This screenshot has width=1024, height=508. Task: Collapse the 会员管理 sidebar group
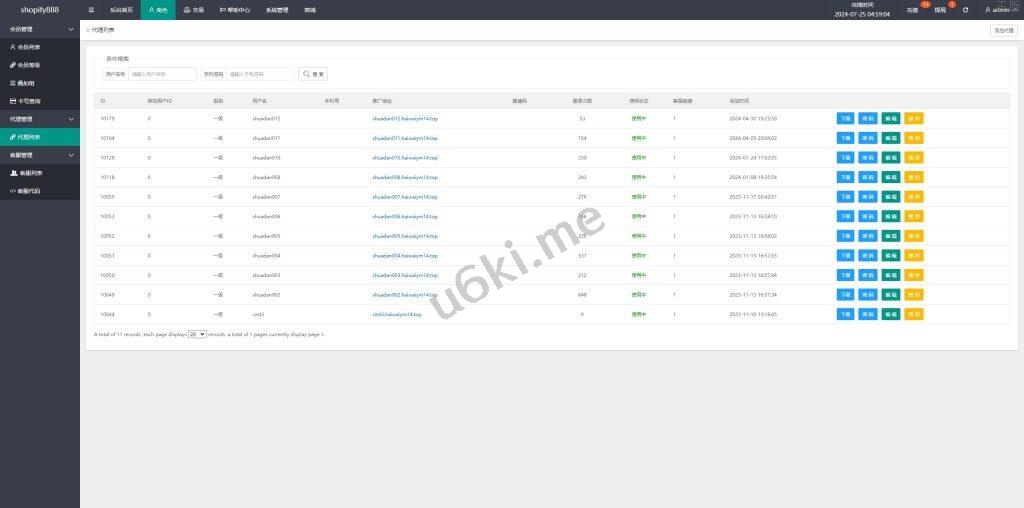tap(40, 29)
